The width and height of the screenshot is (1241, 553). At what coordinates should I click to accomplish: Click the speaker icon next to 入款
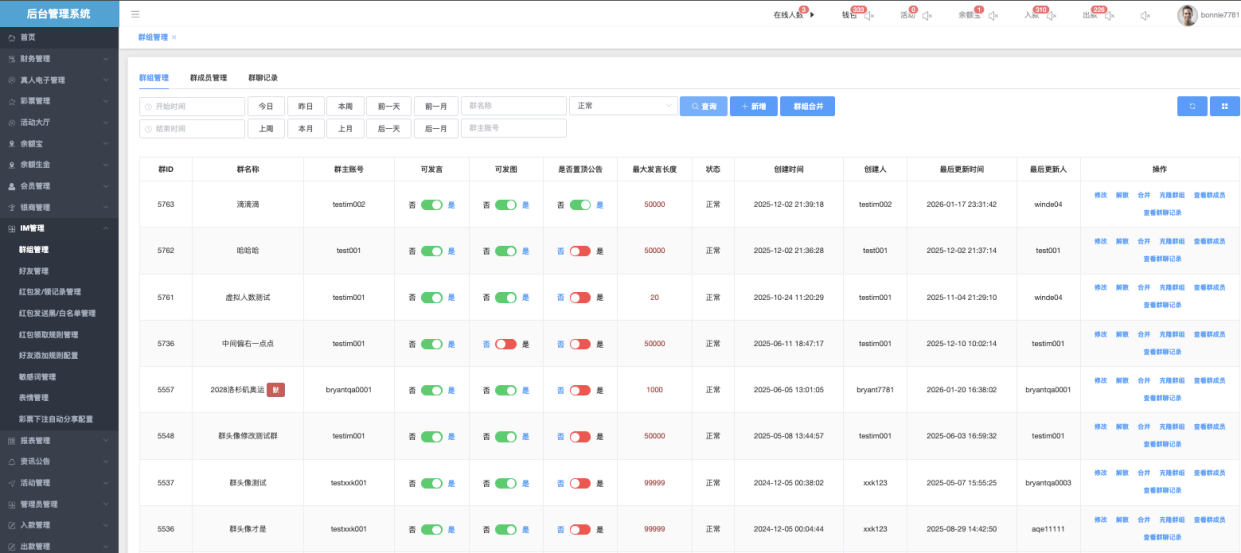coord(1051,15)
